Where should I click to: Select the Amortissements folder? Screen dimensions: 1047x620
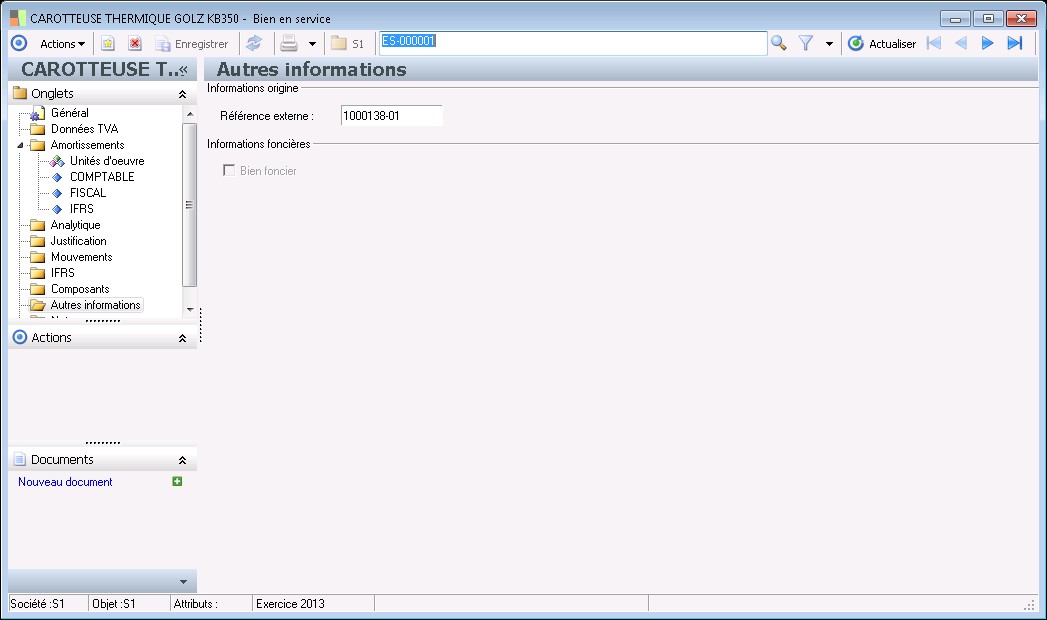(87, 145)
